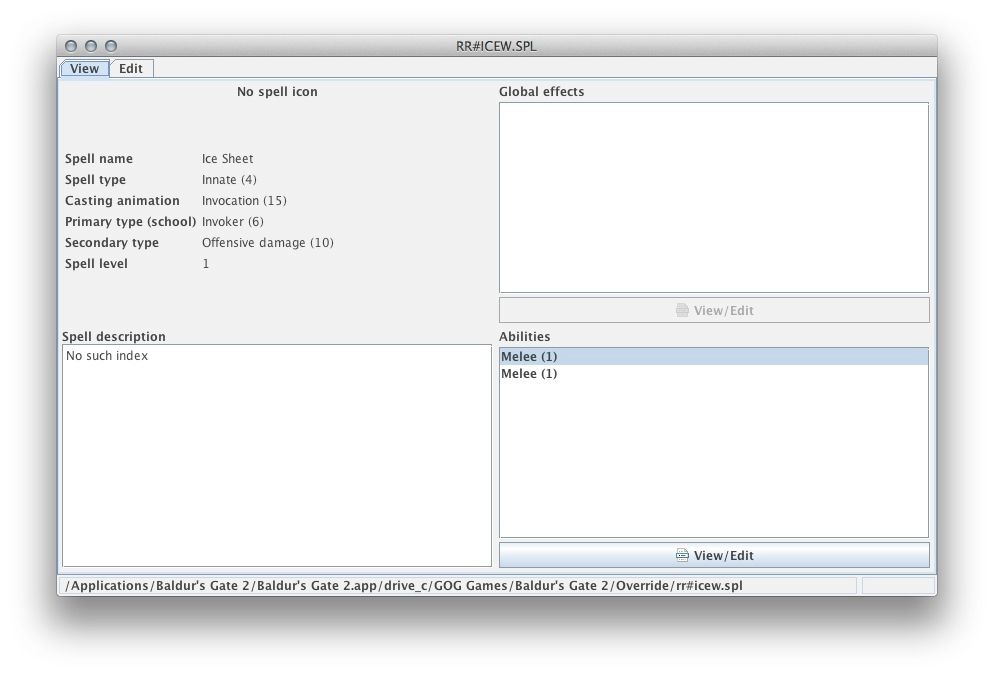Zoom the window using the third title button
This screenshot has width=994, height=675.
(x=111, y=46)
